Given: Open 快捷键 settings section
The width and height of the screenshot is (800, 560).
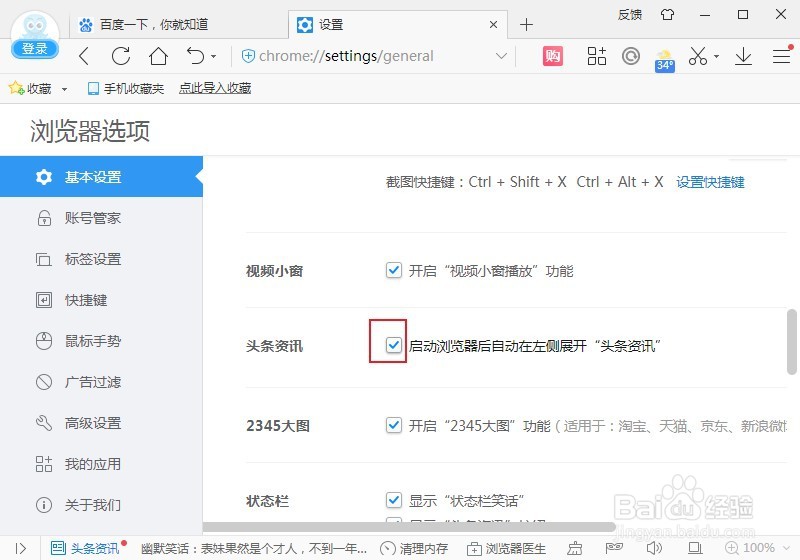Looking at the screenshot, I should pyautogui.click(x=102, y=300).
